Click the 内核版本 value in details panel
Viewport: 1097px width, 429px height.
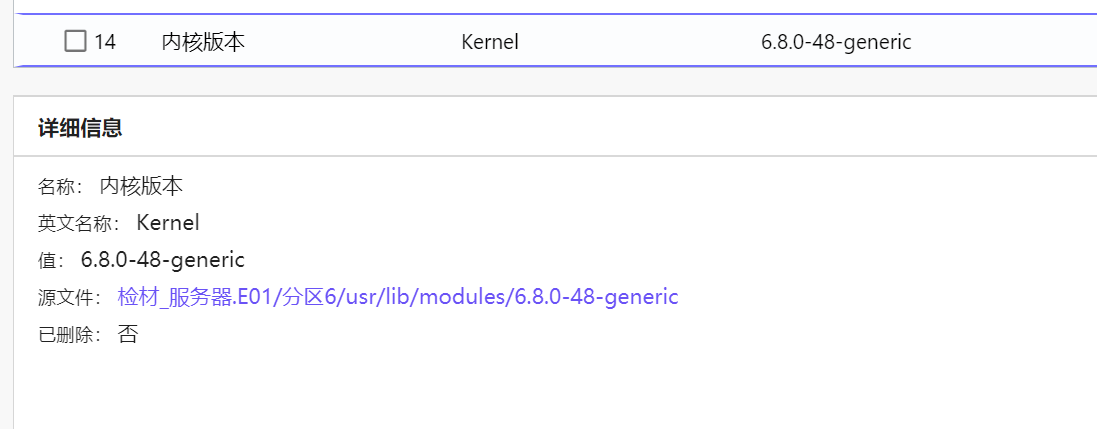point(141,186)
